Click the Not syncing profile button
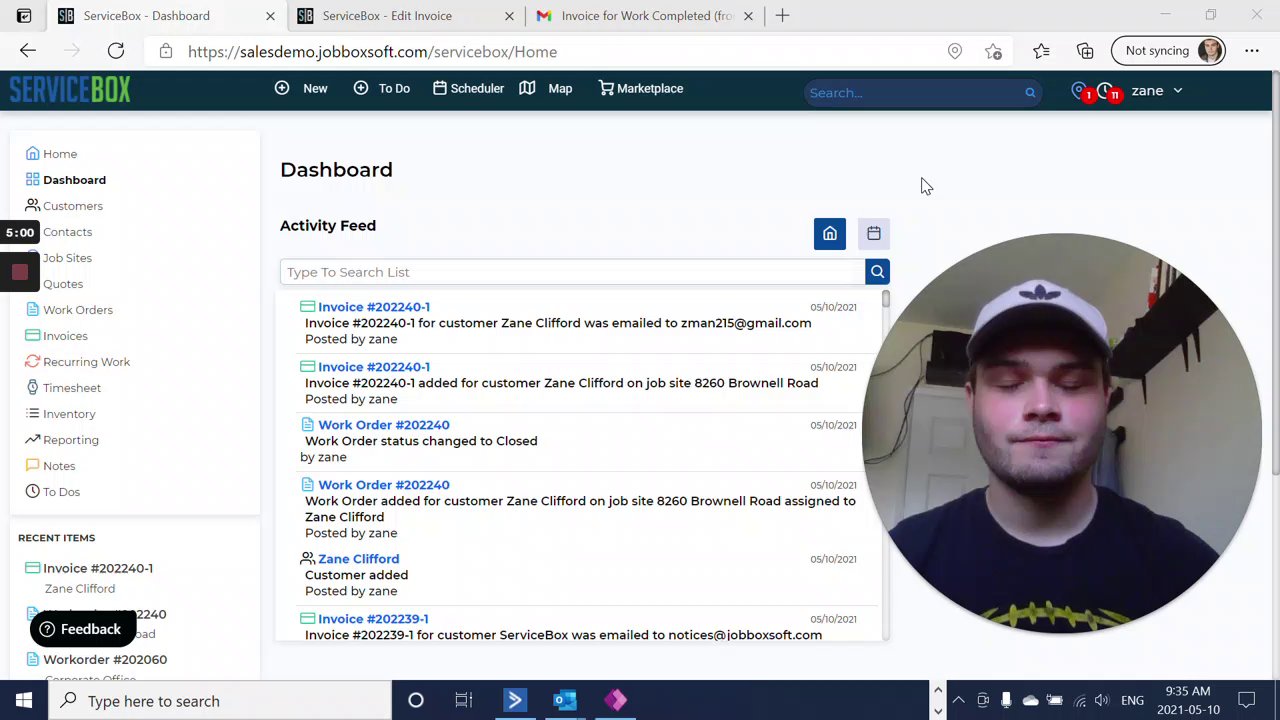 [x=1167, y=51]
